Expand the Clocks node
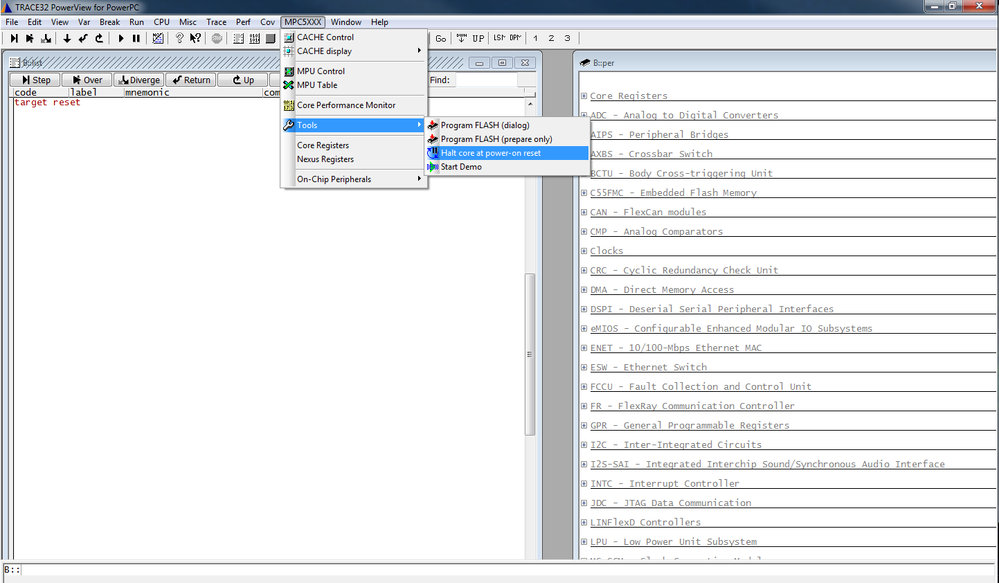999x583 pixels. point(584,250)
